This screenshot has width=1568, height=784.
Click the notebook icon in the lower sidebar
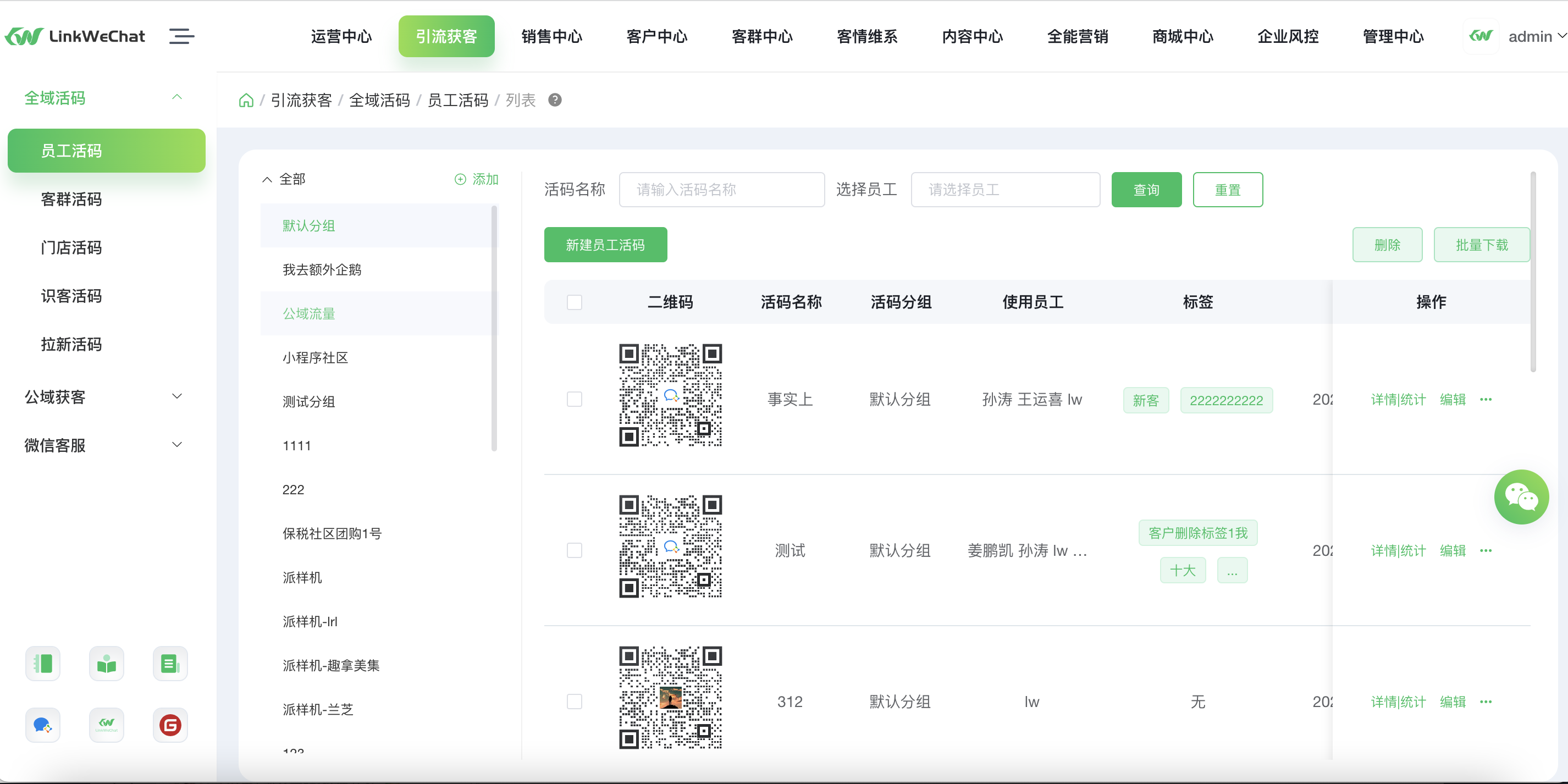(42, 664)
